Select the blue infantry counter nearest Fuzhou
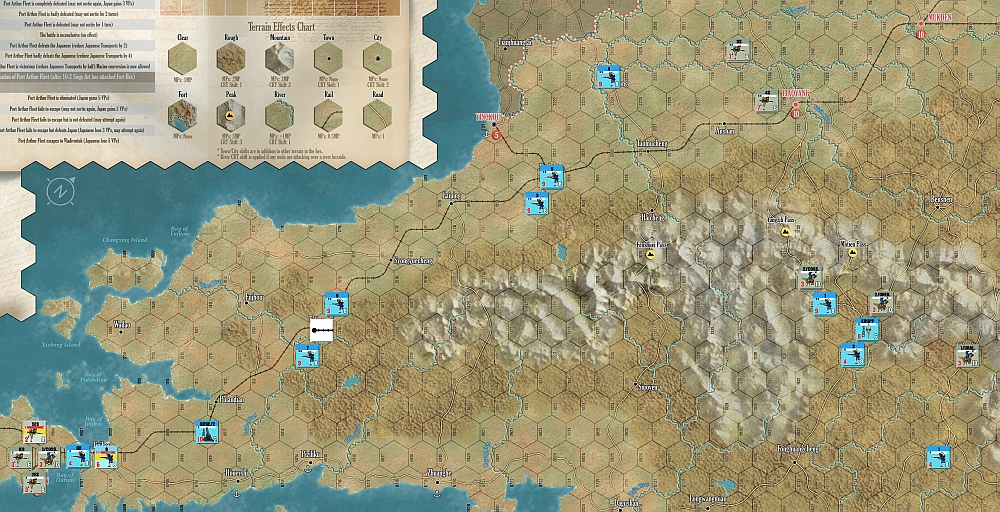 pyautogui.click(x=335, y=304)
